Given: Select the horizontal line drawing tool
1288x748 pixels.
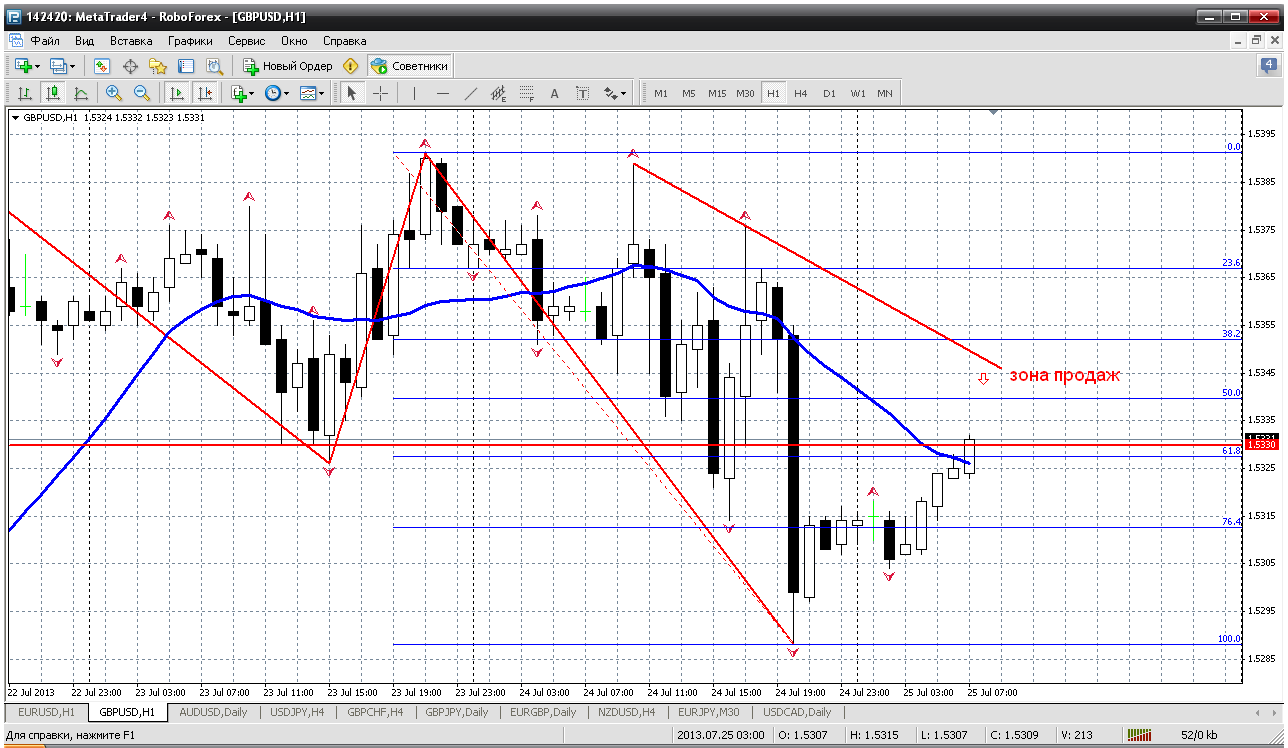Looking at the screenshot, I should [443, 93].
